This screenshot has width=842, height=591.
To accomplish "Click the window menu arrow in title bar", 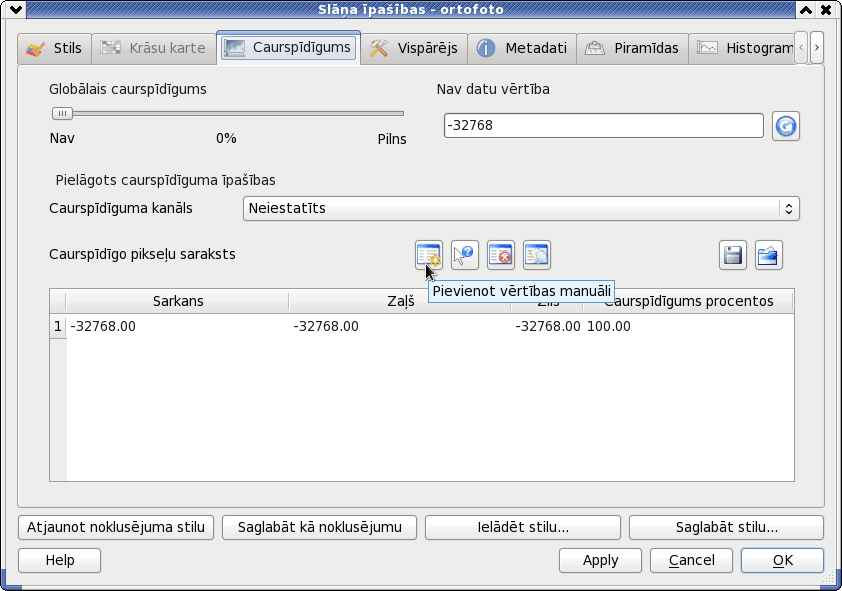I will tap(16, 9).
